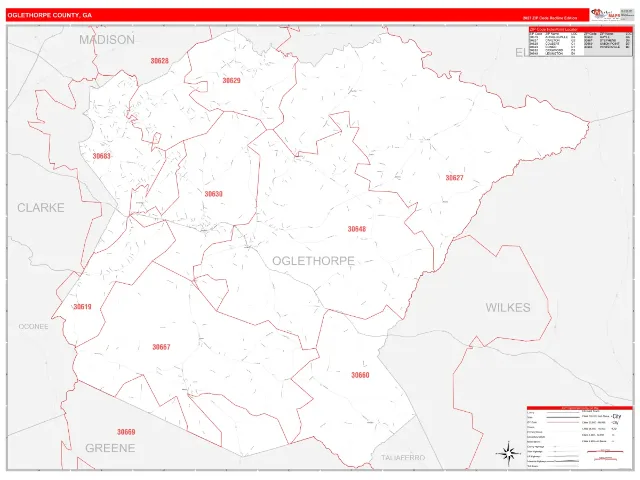
Task: Open the map legend box
Action: [580, 437]
